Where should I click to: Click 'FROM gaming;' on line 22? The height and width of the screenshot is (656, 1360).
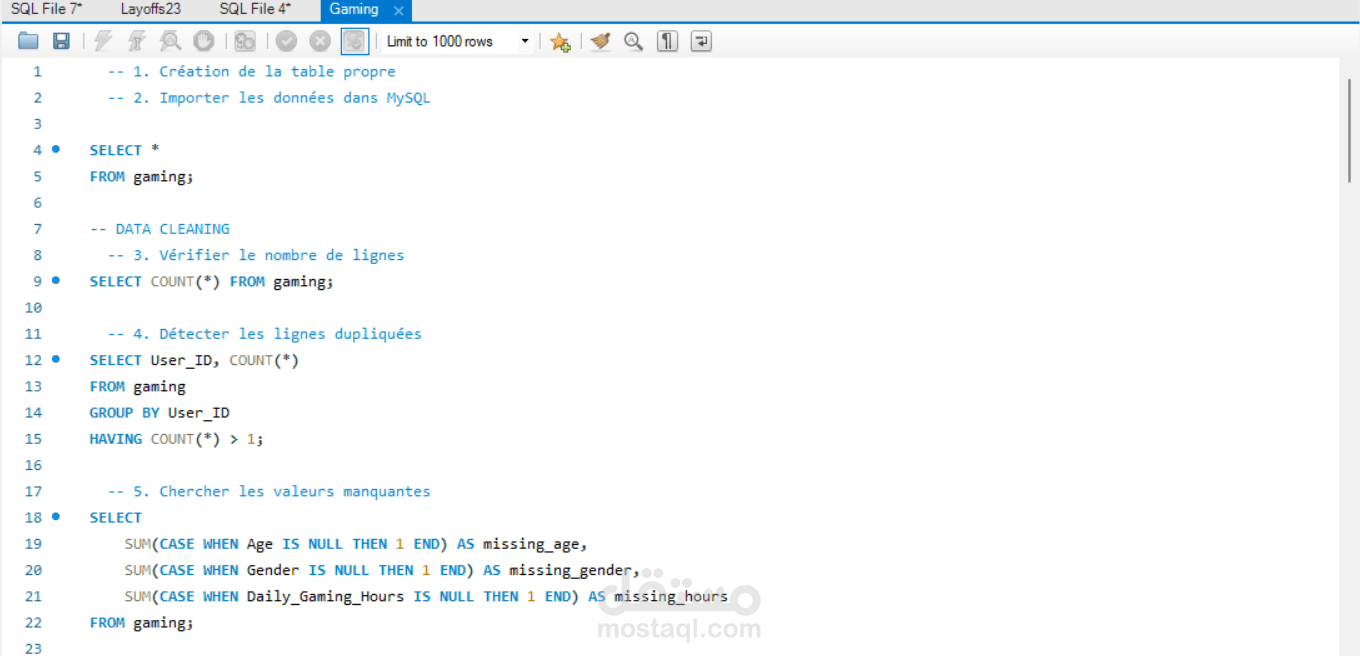(141, 623)
